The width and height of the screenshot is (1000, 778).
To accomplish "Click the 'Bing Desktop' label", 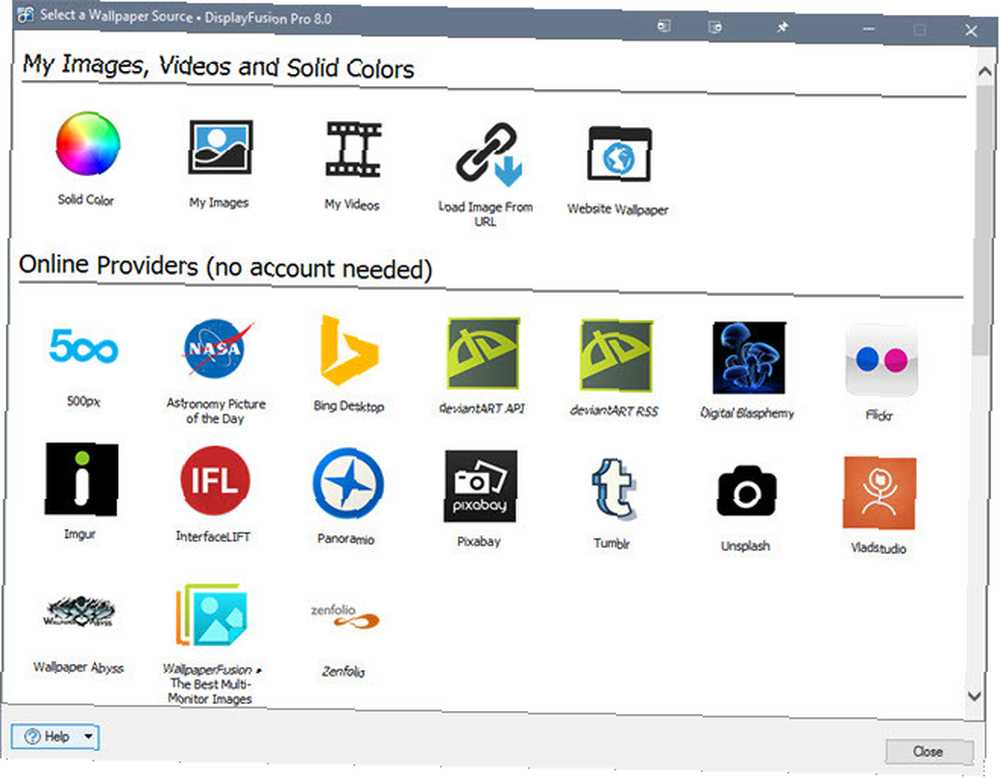I will 349,406.
